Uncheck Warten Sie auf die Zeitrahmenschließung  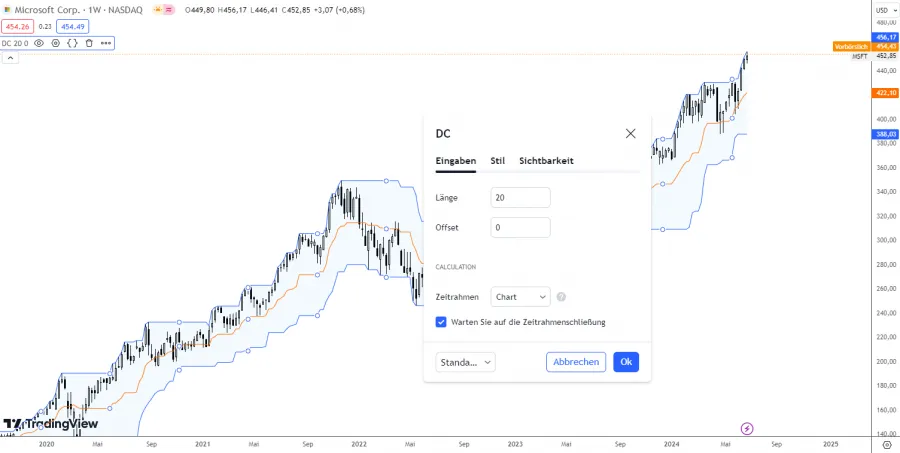441,322
